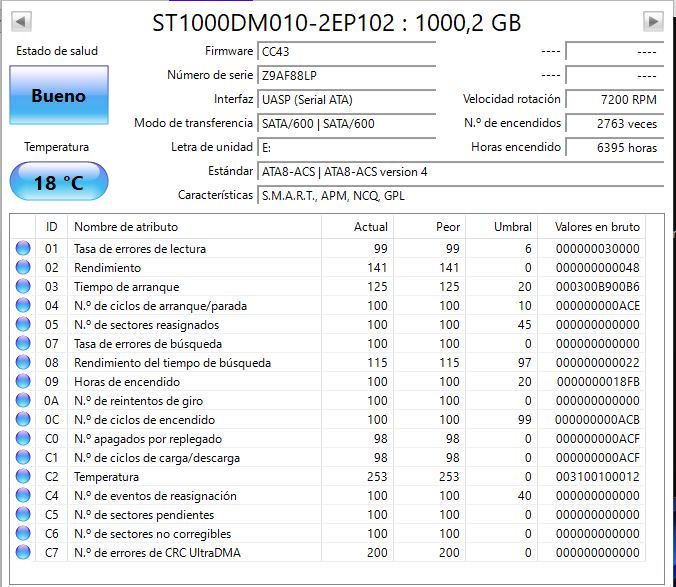This screenshot has width=676, height=587.
Task: Select status icon for attribute 0A
Action: (23, 400)
